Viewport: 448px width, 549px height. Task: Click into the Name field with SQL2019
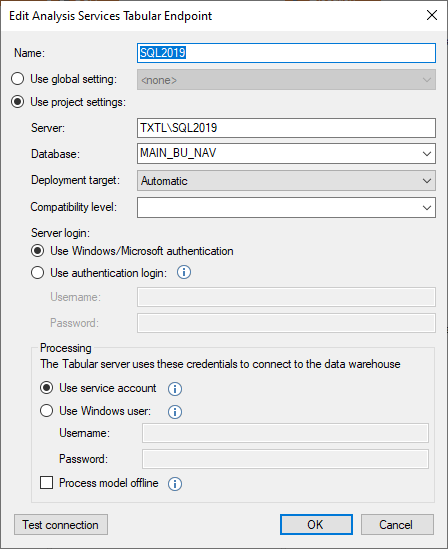[286, 53]
